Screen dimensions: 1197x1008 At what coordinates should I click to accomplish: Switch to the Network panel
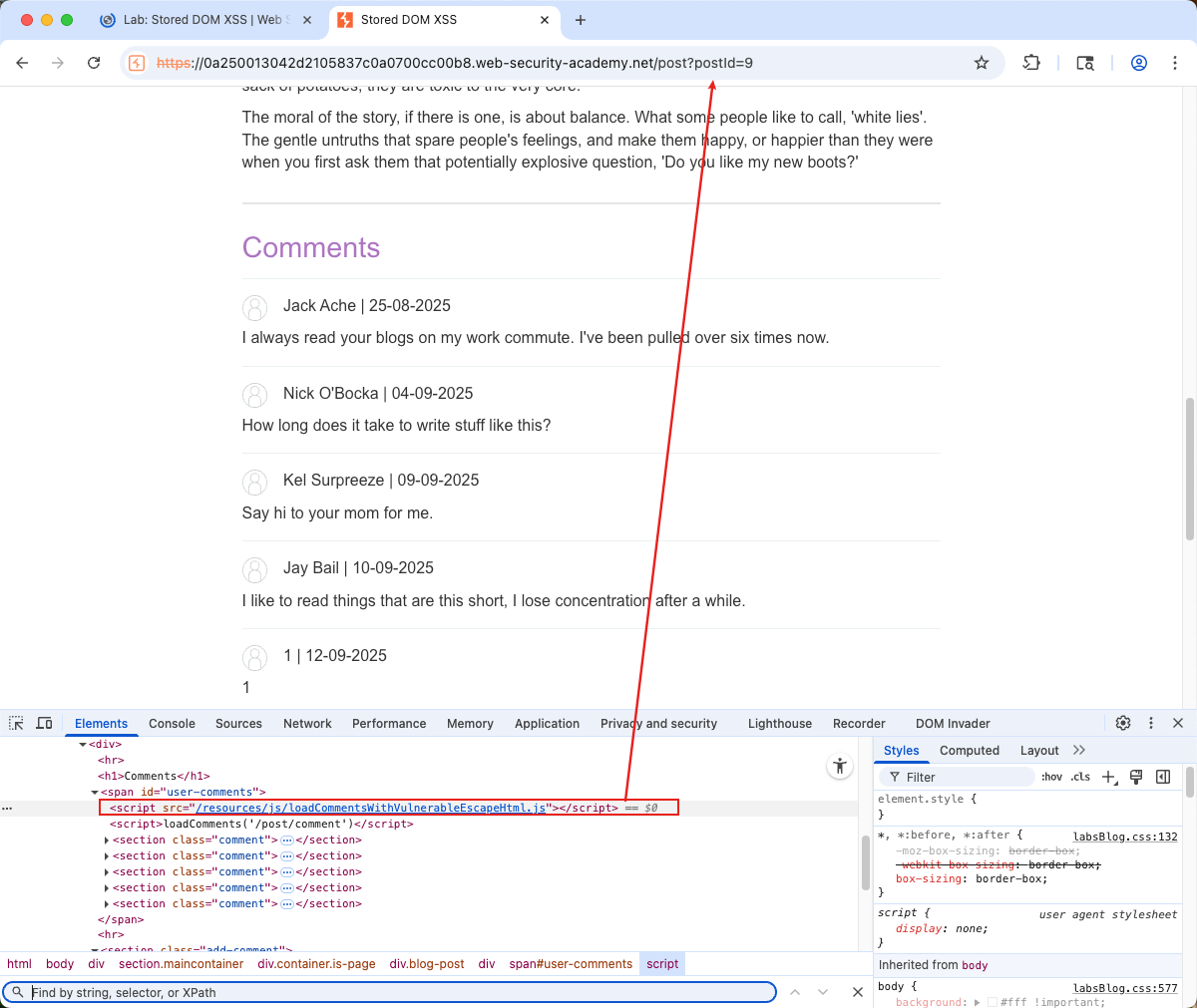point(307,723)
